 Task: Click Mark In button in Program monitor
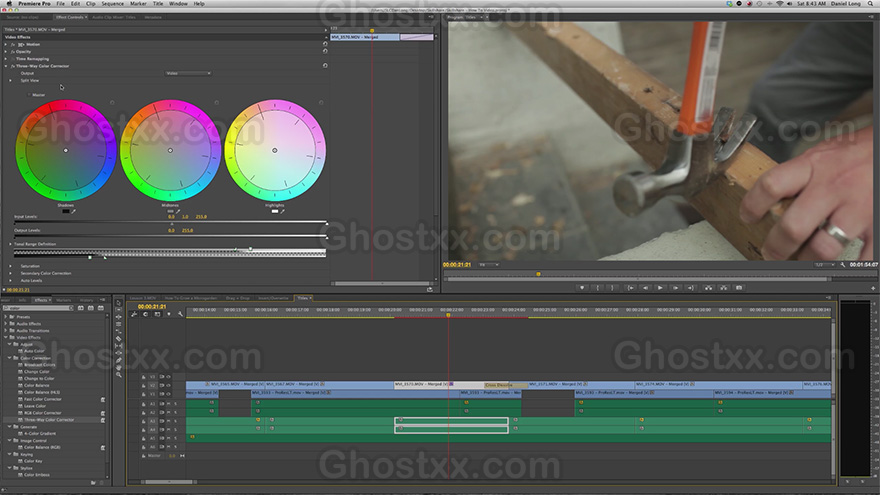(x=598, y=288)
